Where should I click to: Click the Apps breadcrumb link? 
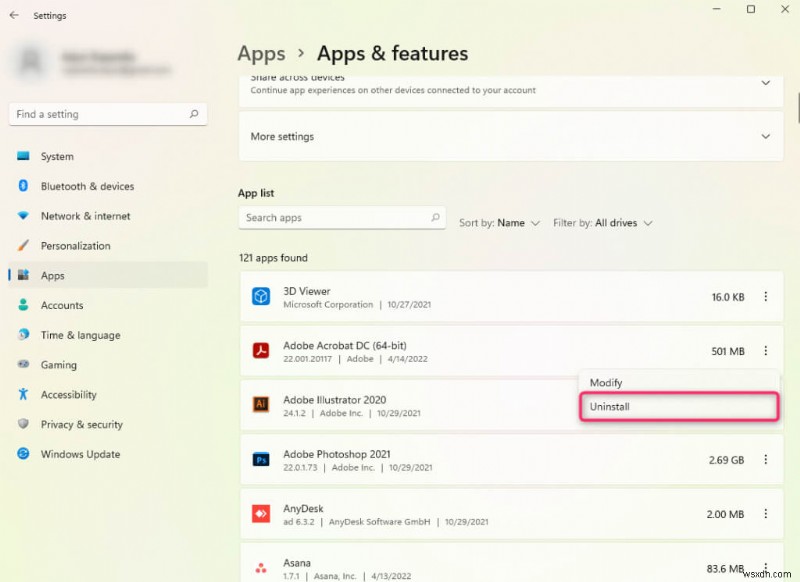click(x=261, y=54)
